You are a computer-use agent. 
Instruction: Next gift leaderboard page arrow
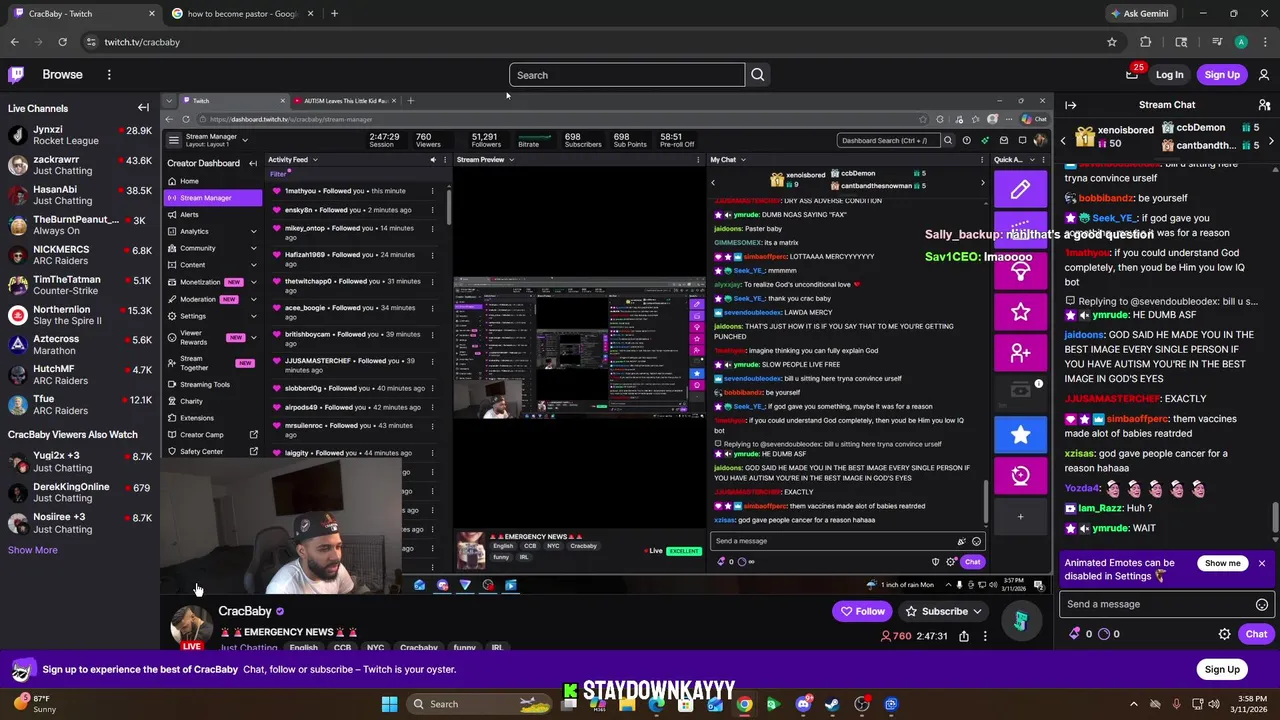[x=1271, y=141]
